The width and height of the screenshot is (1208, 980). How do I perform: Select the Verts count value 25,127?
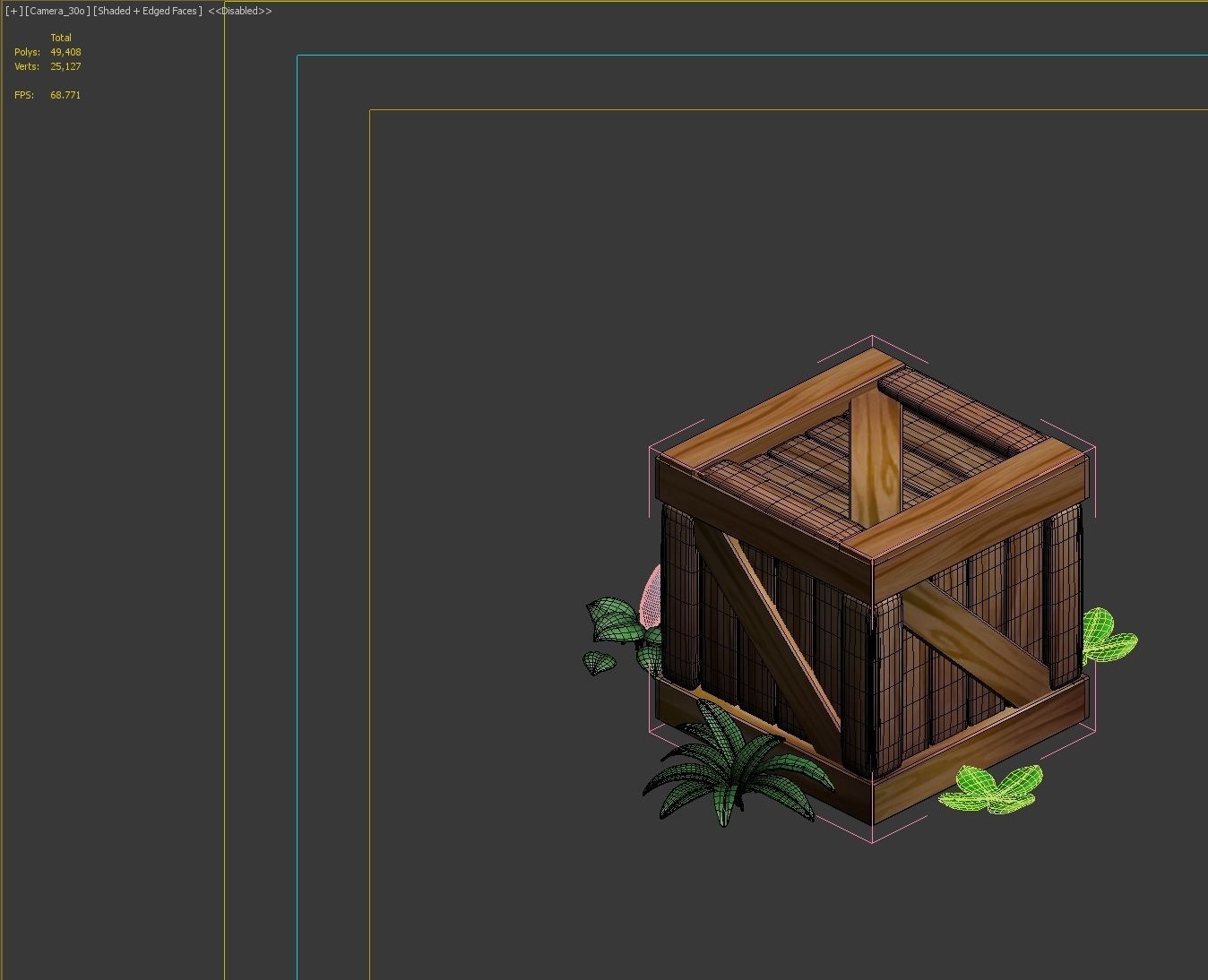pos(65,66)
